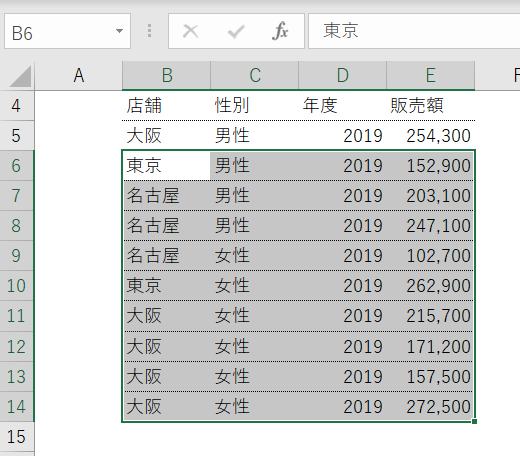Click the 157,500 sales cell
The image size is (520, 456).
point(431,377)
